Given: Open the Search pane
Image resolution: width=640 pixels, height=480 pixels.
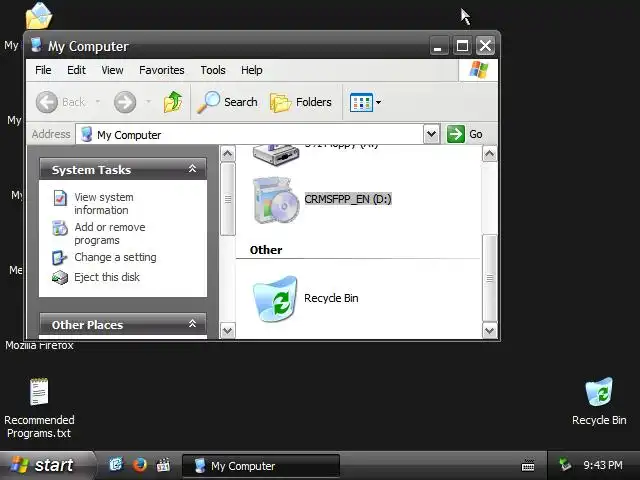Looking at the screenshot, I should point(227,102).
